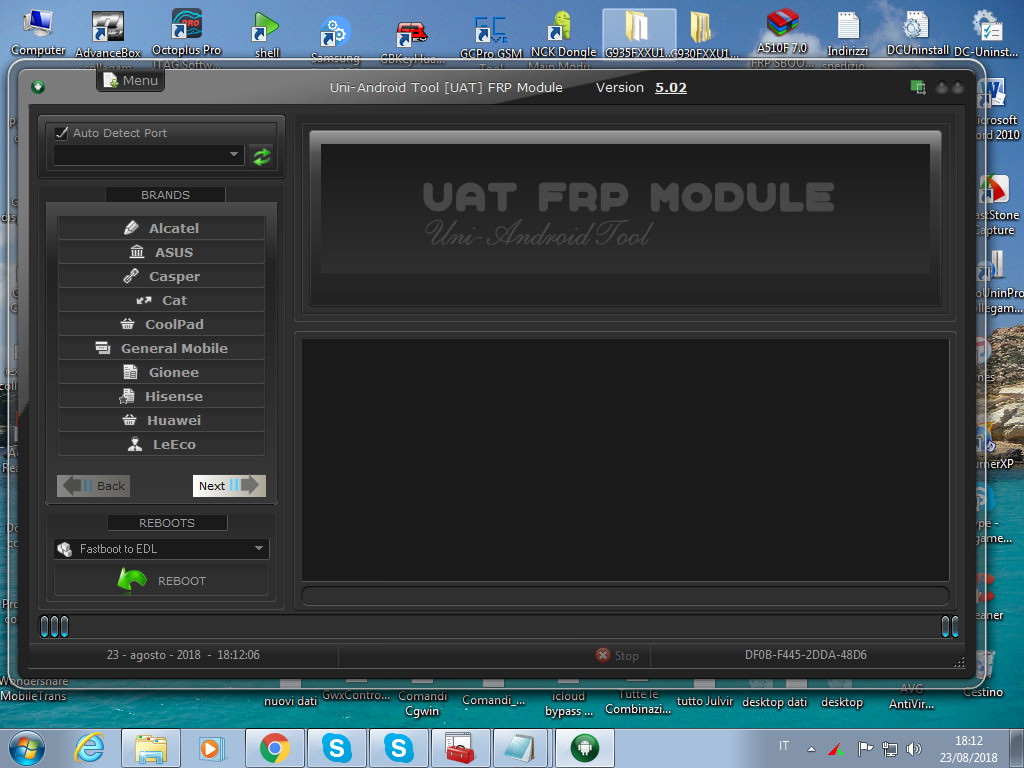Open Windows Start menu
The width and height of the screenshot is (1024, 768).
(x=26, y=748)
